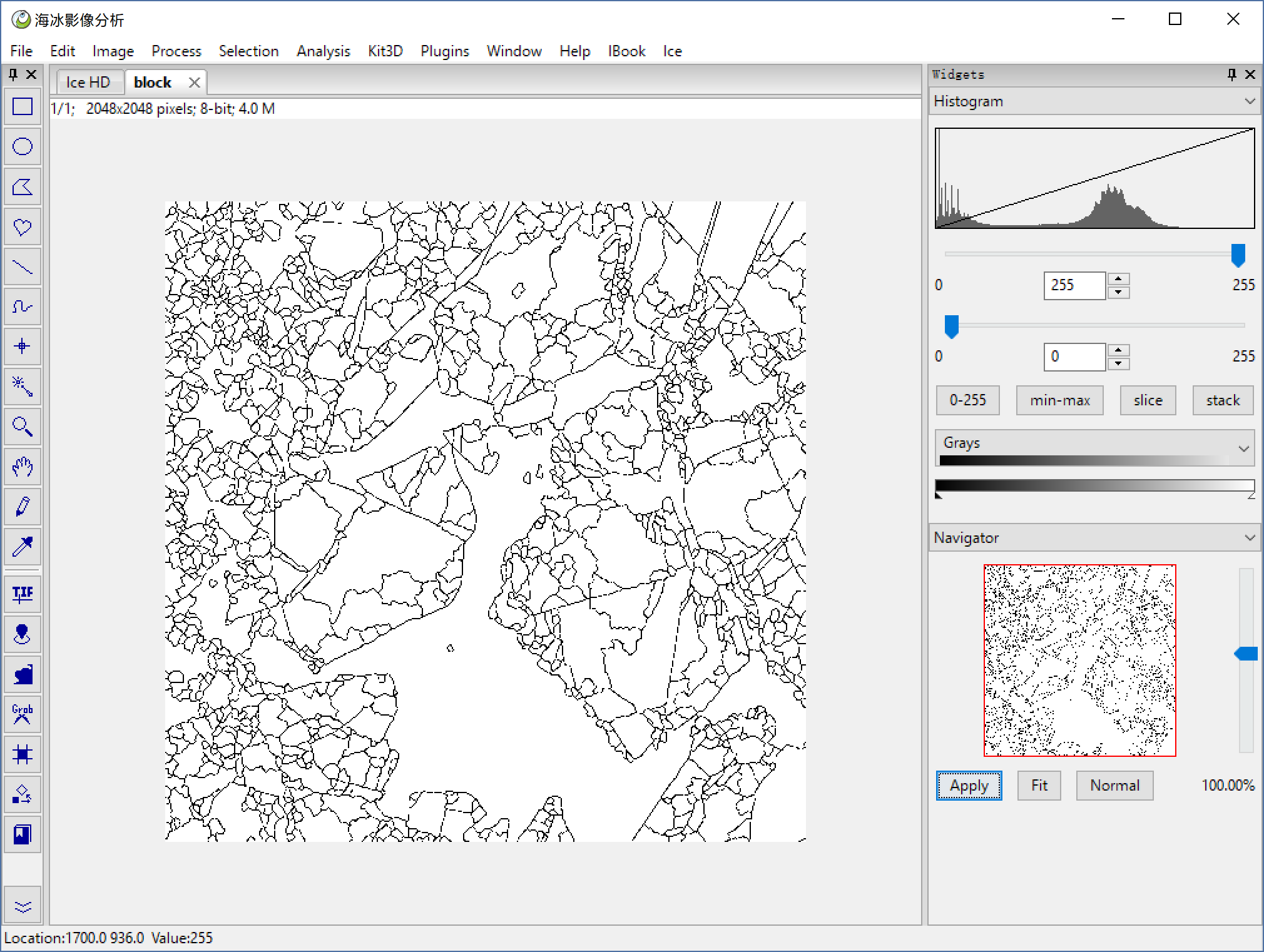Click the Grab tool icon
This screenshot has width=1264, height=952.
click(23, 714)
